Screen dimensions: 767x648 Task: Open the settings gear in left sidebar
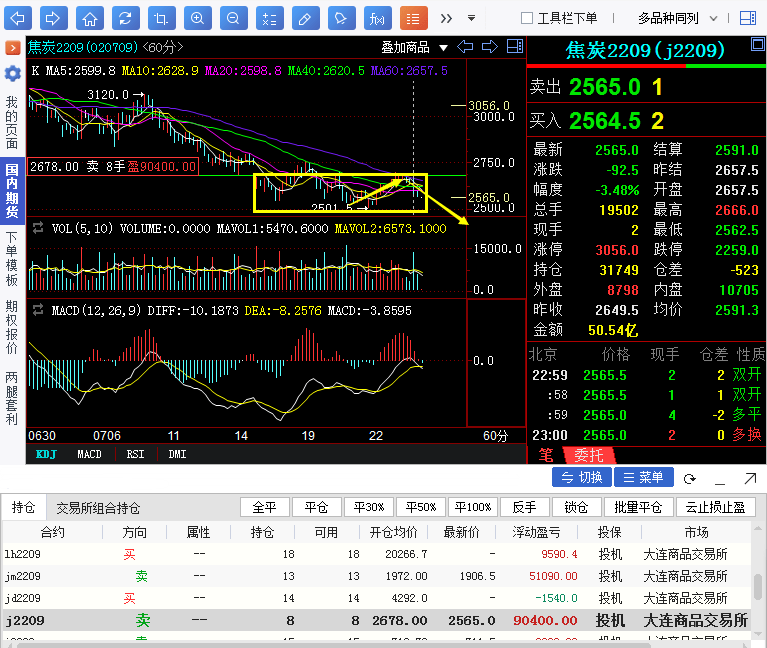[x=12, y=73]
